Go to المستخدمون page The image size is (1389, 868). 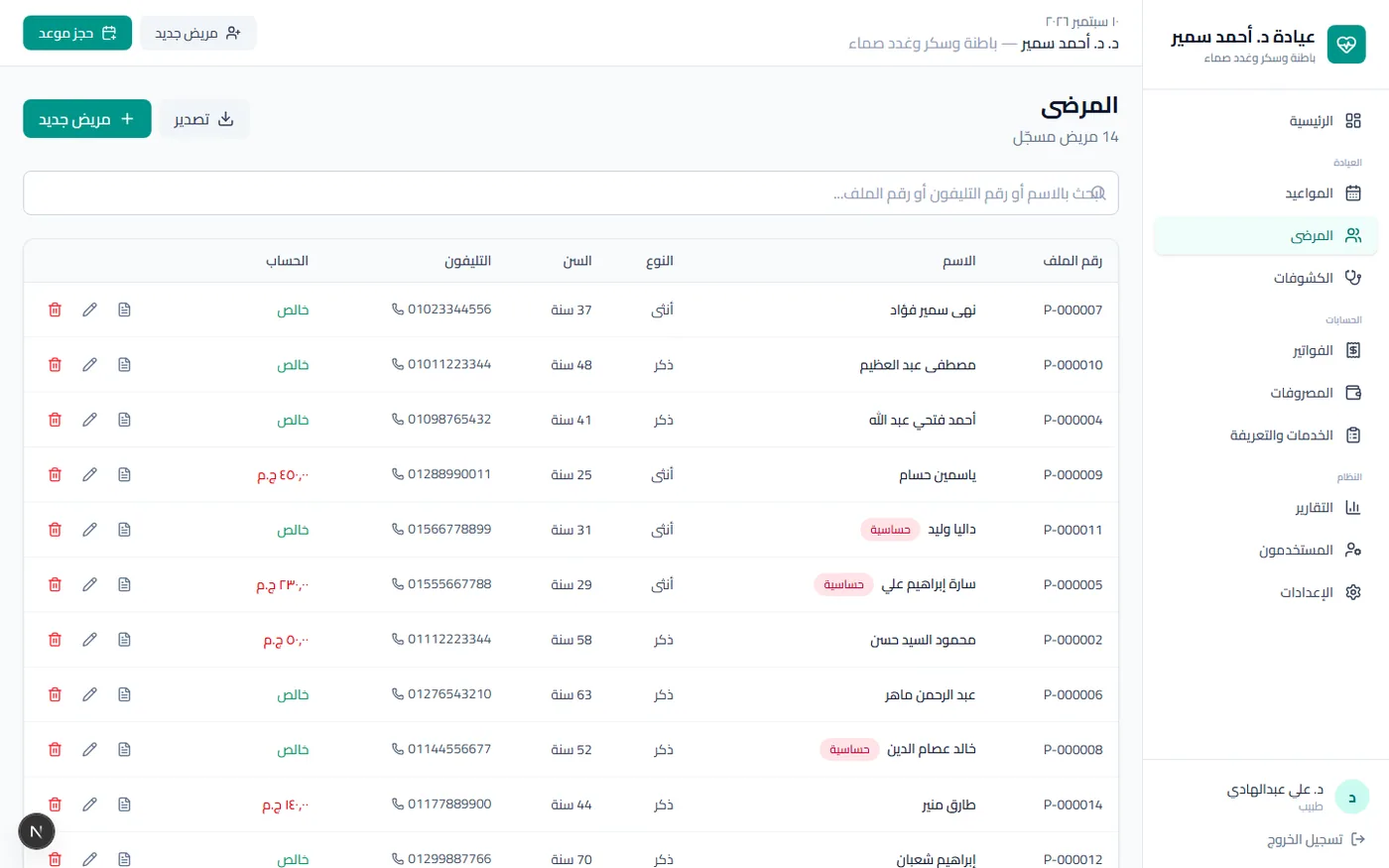point(1266,550)
